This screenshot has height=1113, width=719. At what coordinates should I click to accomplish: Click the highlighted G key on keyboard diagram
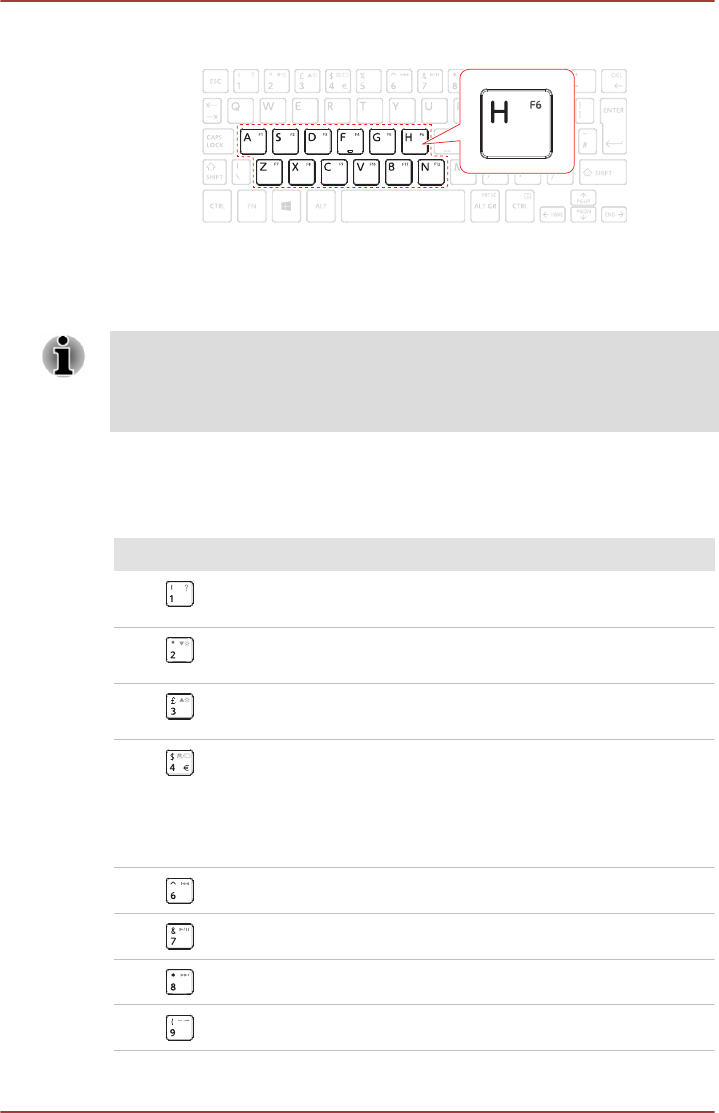tap(381, 141)
